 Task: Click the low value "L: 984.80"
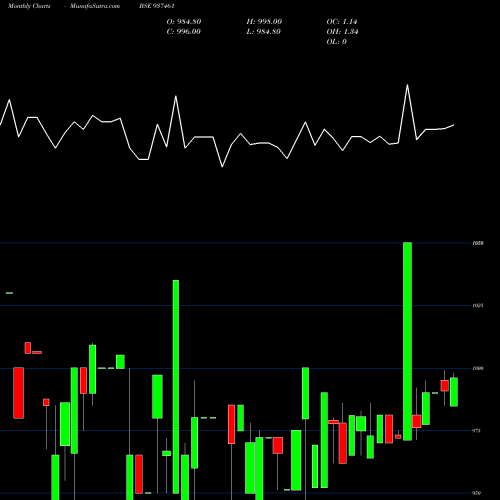(263, 32)
